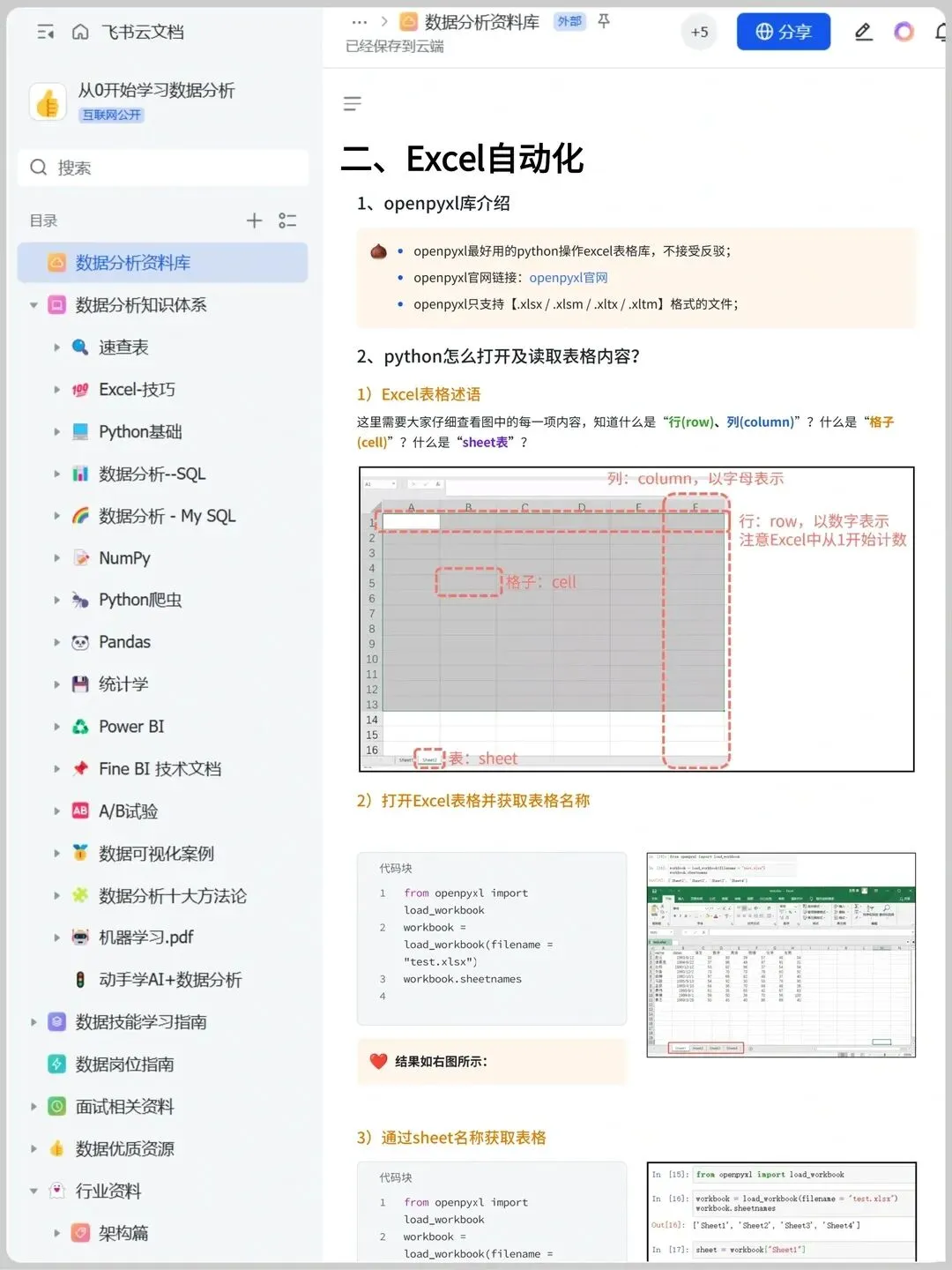The width and height of the screenshot is (952, 1270).
Task: Click the thumbs-up knowledge base icon
Action: coord(48,102)
